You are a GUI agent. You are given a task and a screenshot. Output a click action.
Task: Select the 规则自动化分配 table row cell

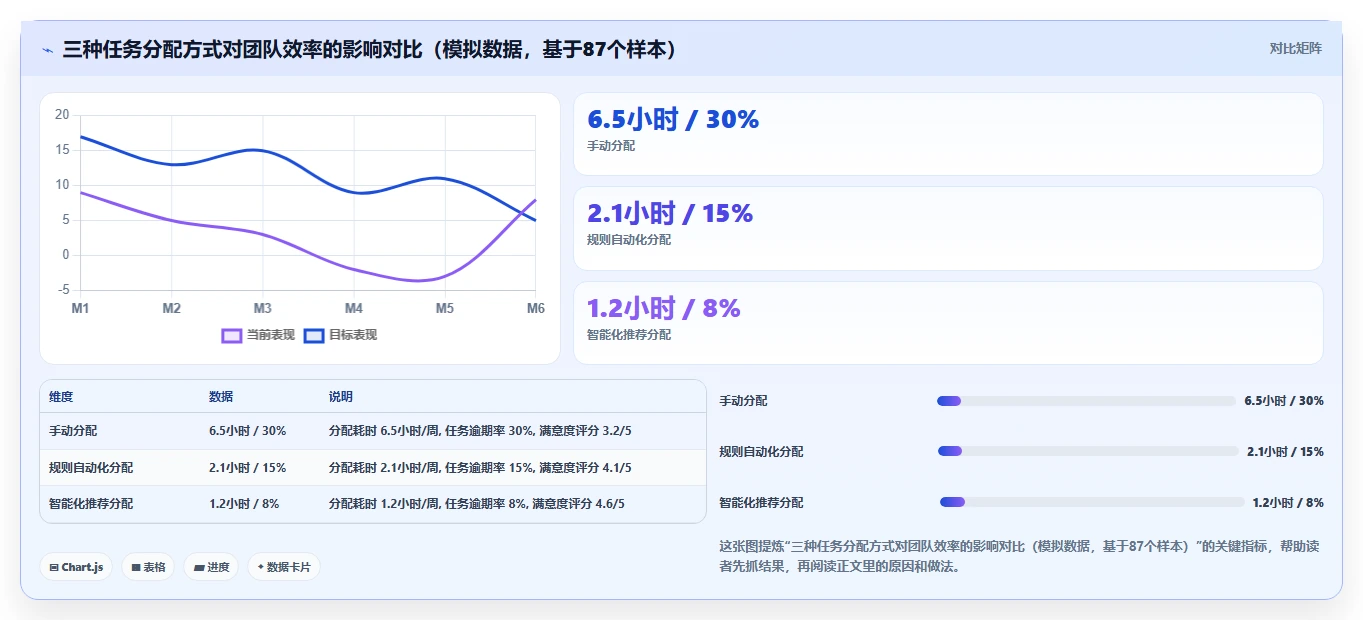coord(91,467)
